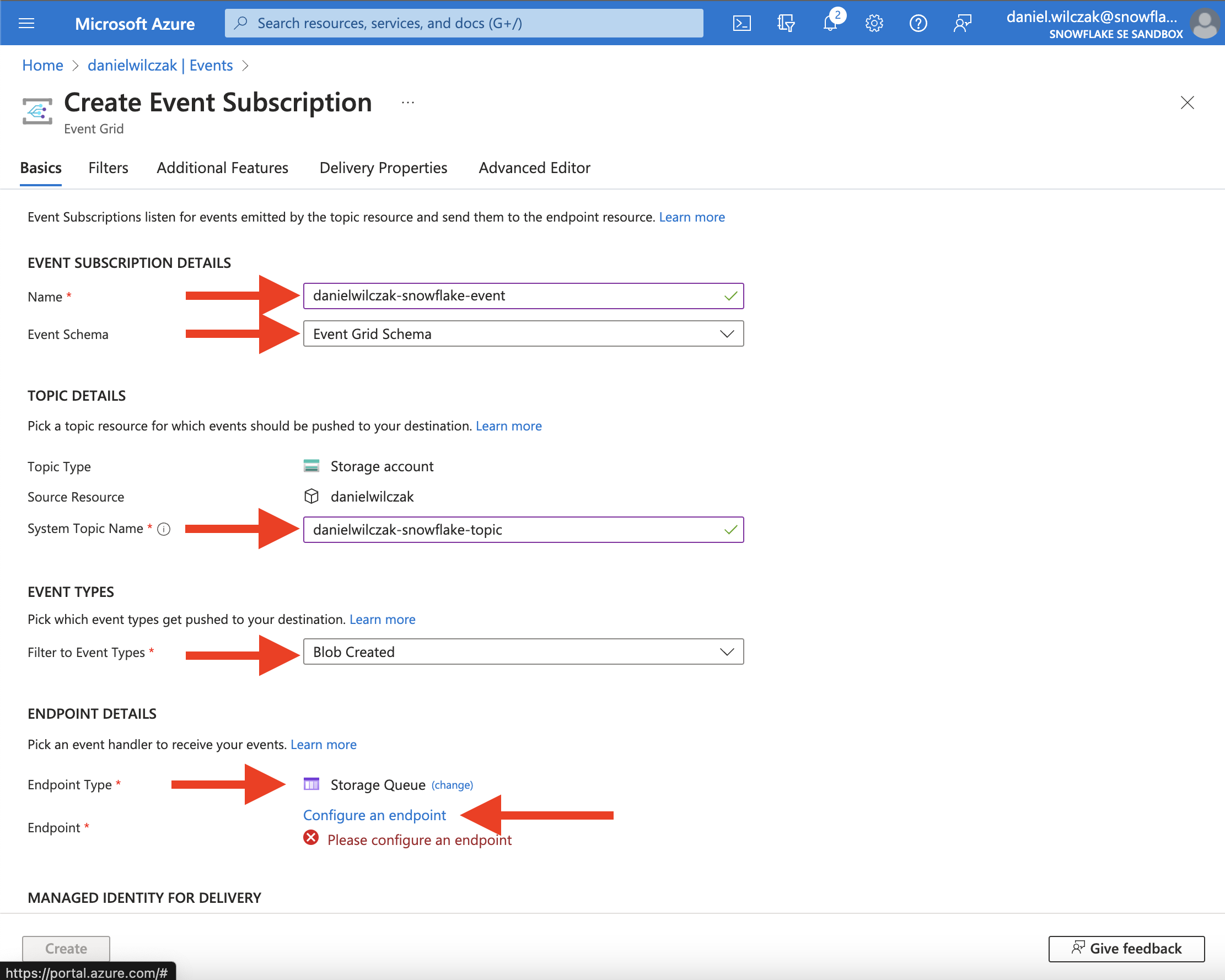This screenshot has height=980, width=1225.
Task: Focus the search resources box
Action: click(x=464, y=23)
